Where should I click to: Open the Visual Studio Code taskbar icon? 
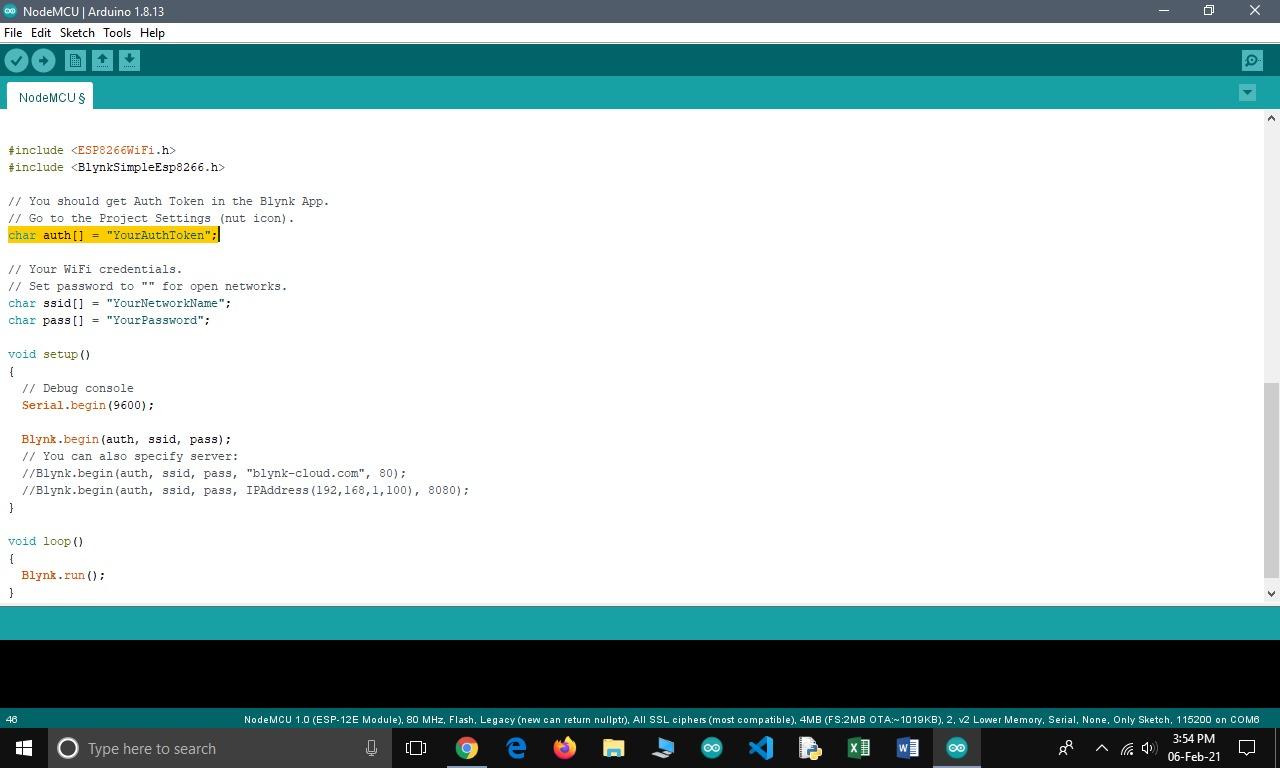(761, 748)
